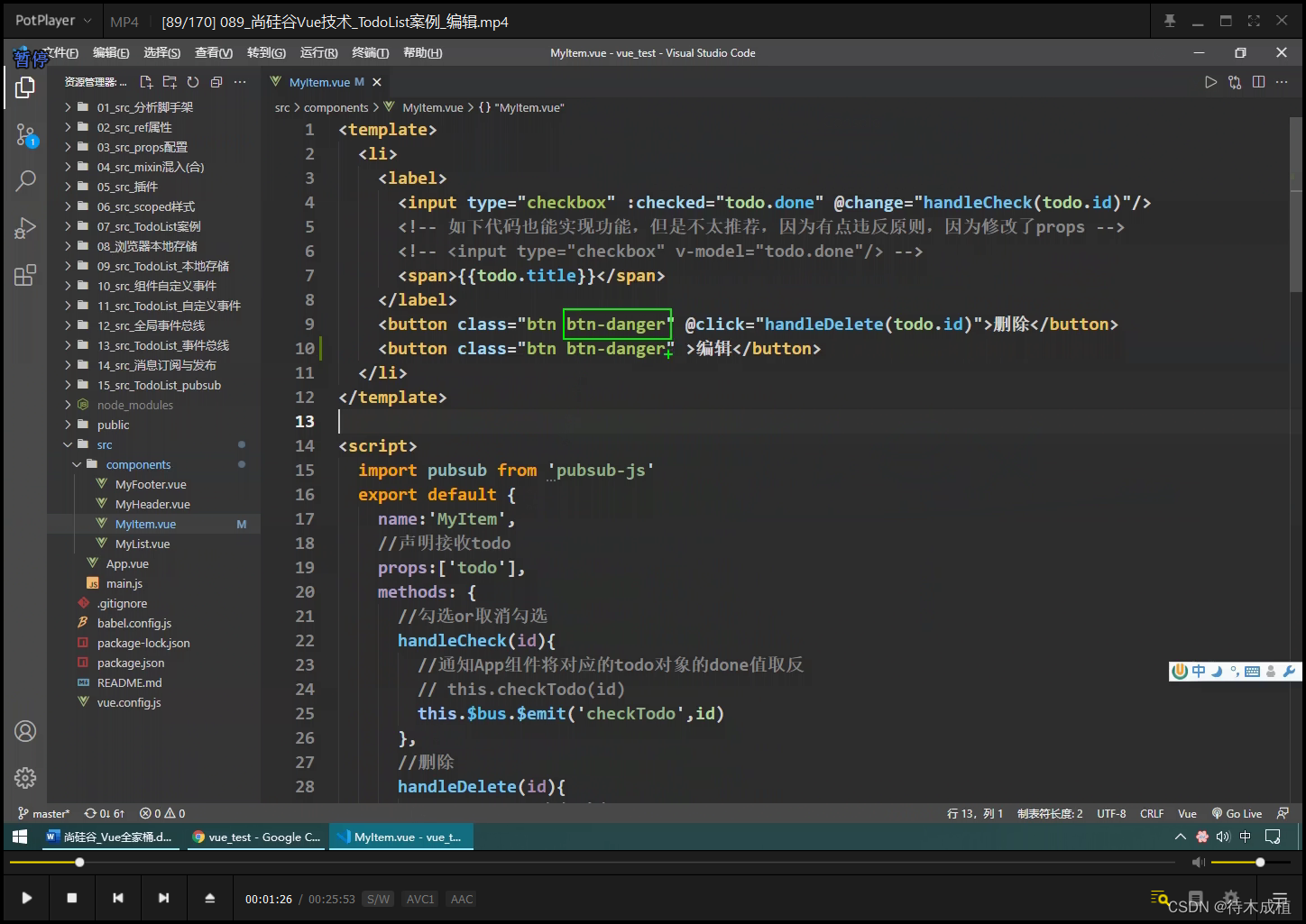Change CRLF line ending setting

pyautogui.click(x=1152, y=813)
